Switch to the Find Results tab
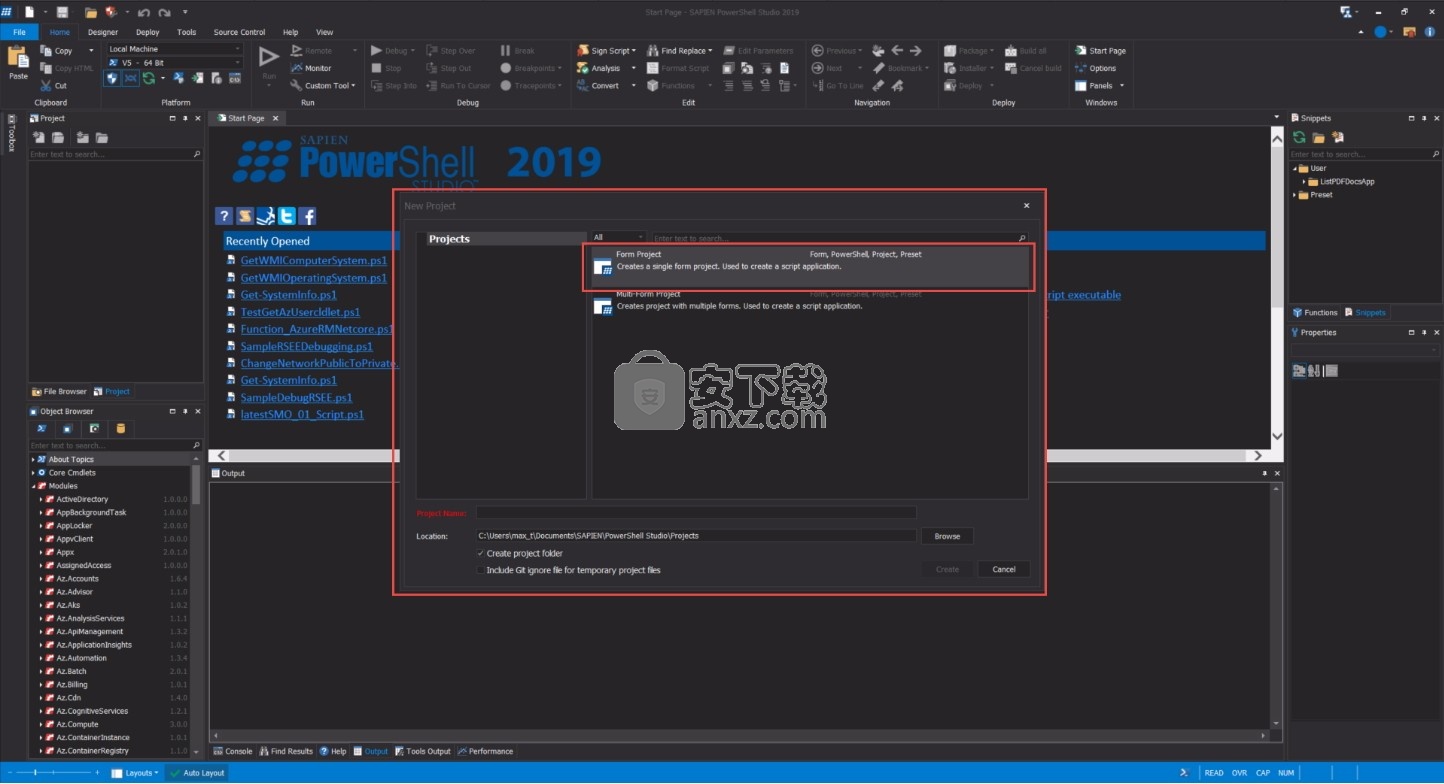 point(286,751)
